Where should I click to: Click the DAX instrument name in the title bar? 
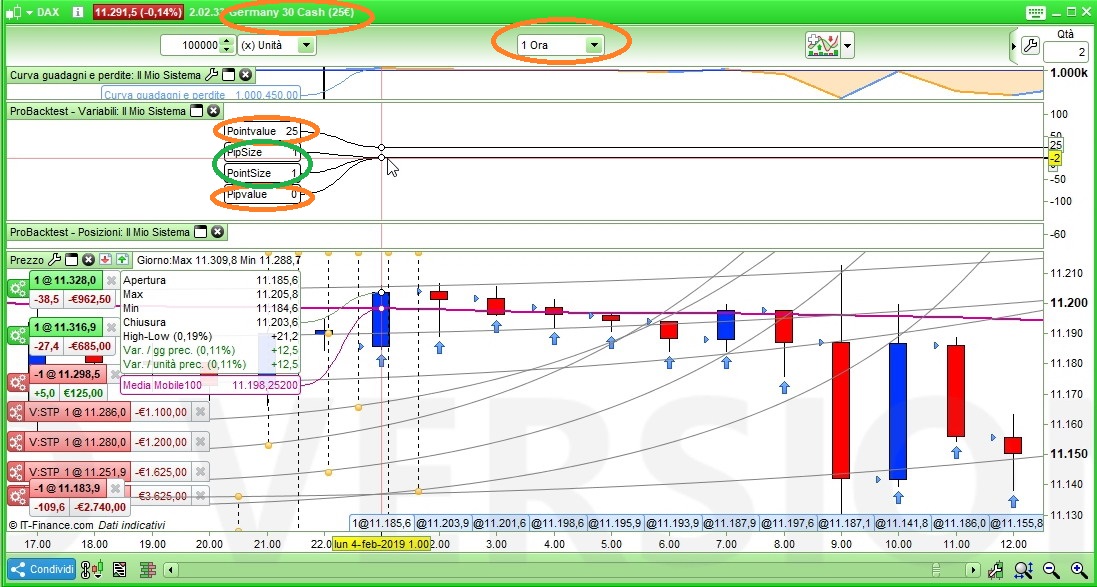(x=48, y=12)
